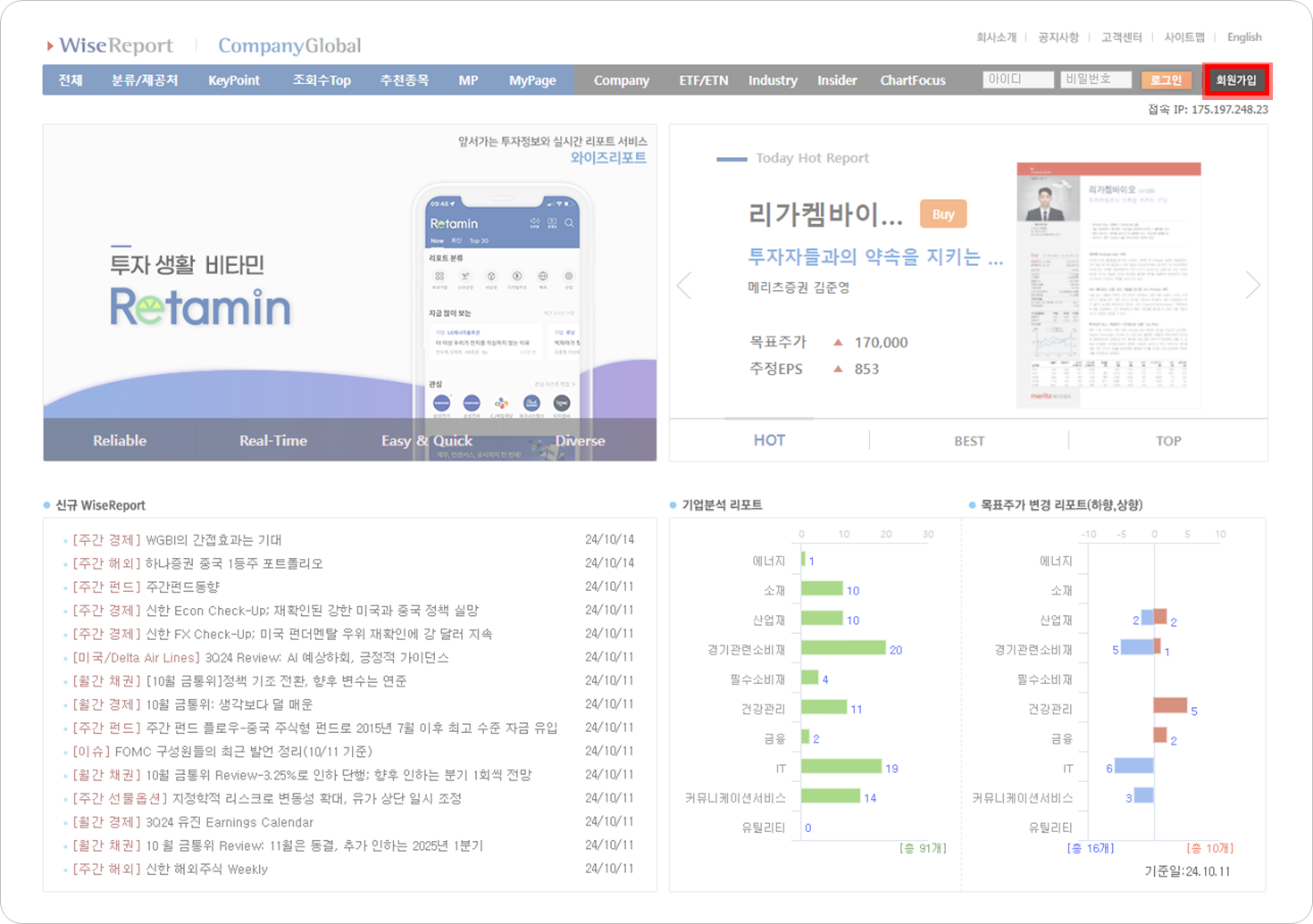Screen dimensions: 1313x924
Task: Click the 경기관련소비재 green bar valued 20
Action: [843, 648]
